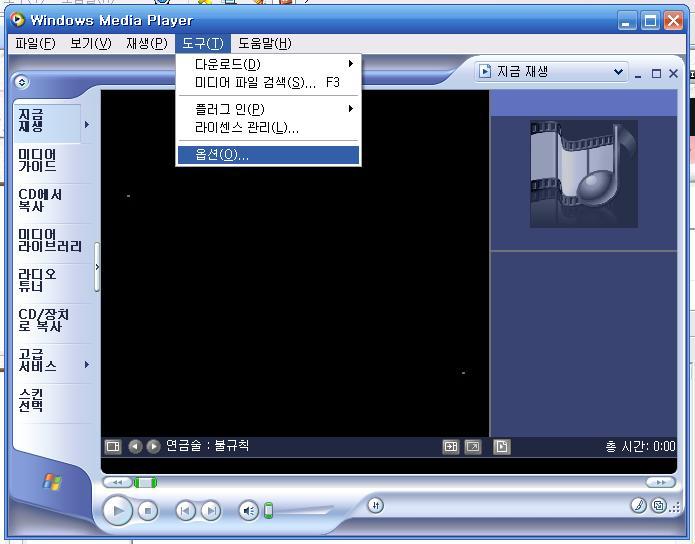
Task: Click the fast forward button on seek bar
Action: [660, 482]
